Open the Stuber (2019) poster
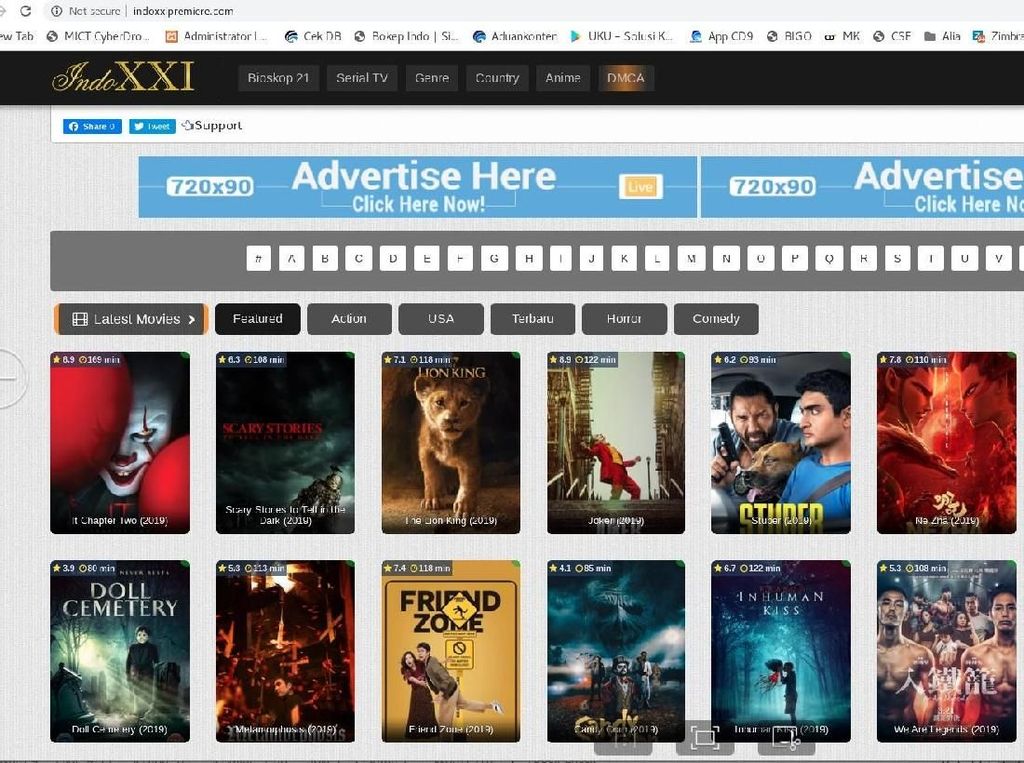Screen dimensions: 1024x763 781,443
